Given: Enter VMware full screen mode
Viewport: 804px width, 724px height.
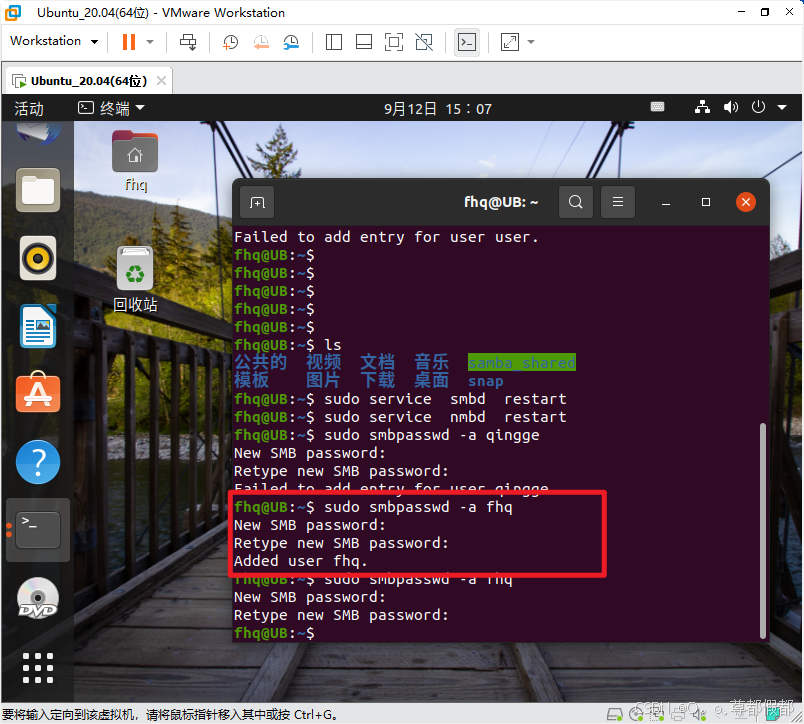Looking at the screenshot, I should click(x=394, y=42).
